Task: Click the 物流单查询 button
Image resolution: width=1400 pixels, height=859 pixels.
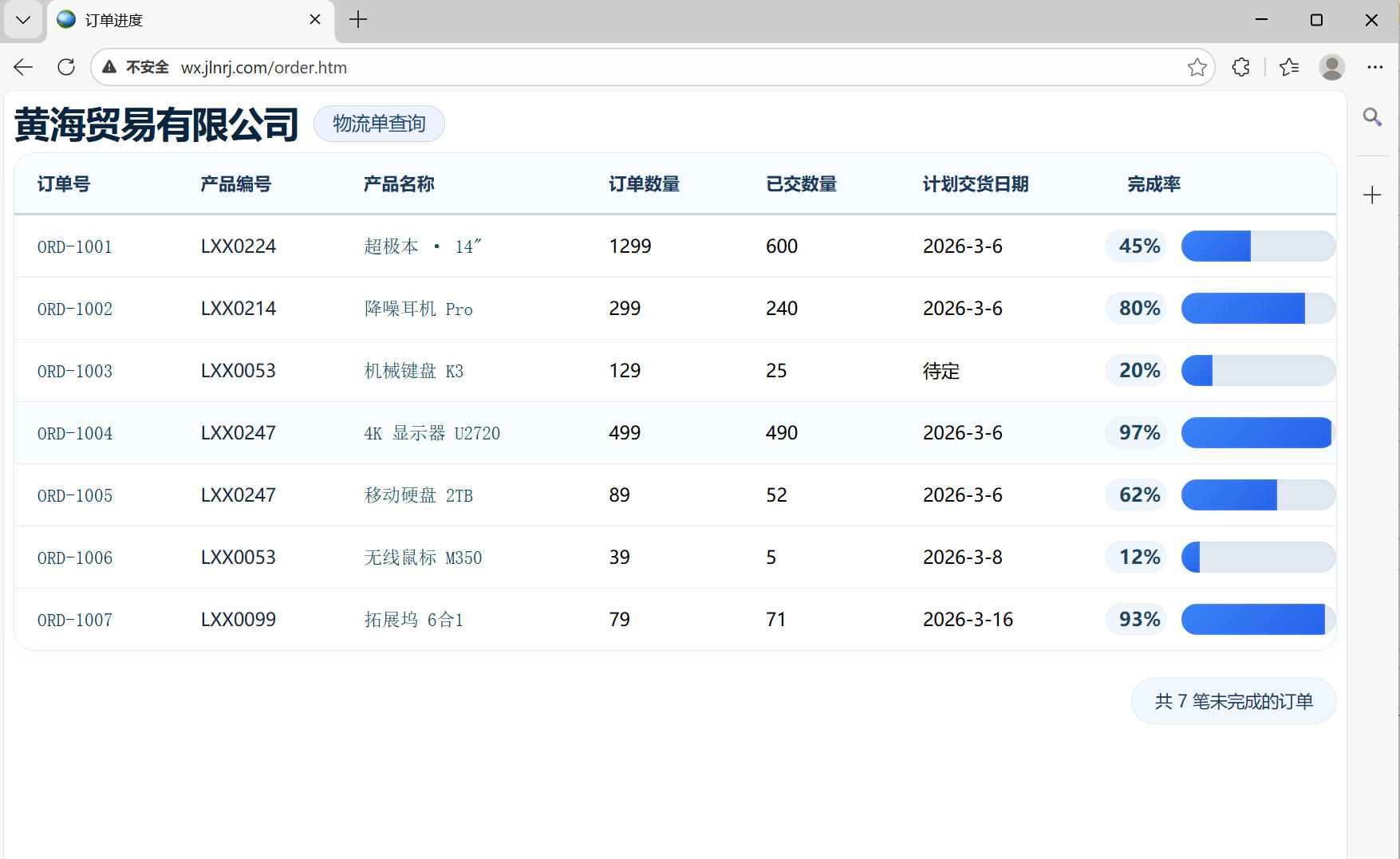Action: coord(379,124)
